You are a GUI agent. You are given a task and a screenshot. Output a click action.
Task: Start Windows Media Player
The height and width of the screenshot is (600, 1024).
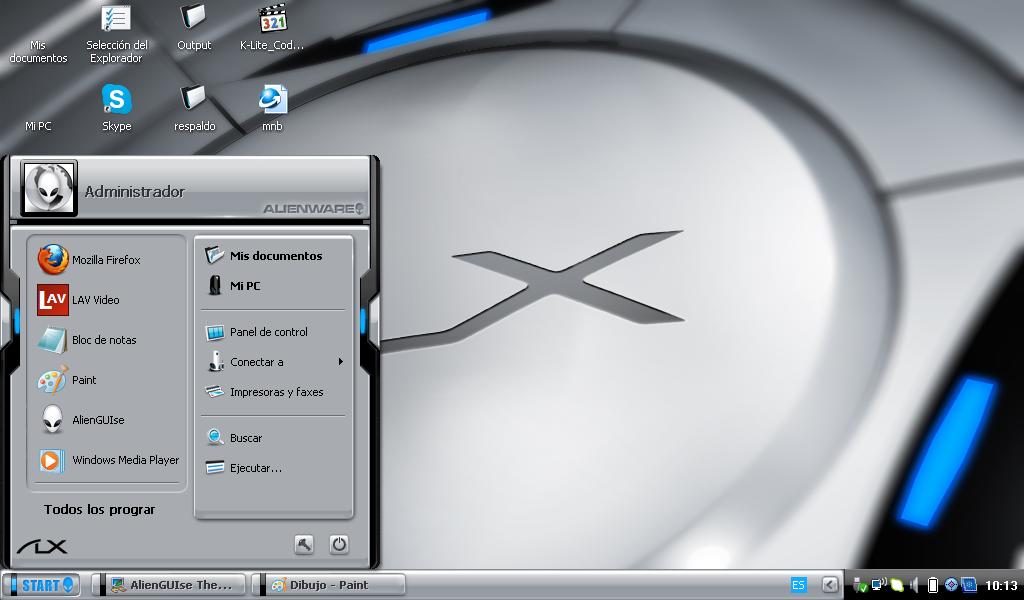[106, 460]
